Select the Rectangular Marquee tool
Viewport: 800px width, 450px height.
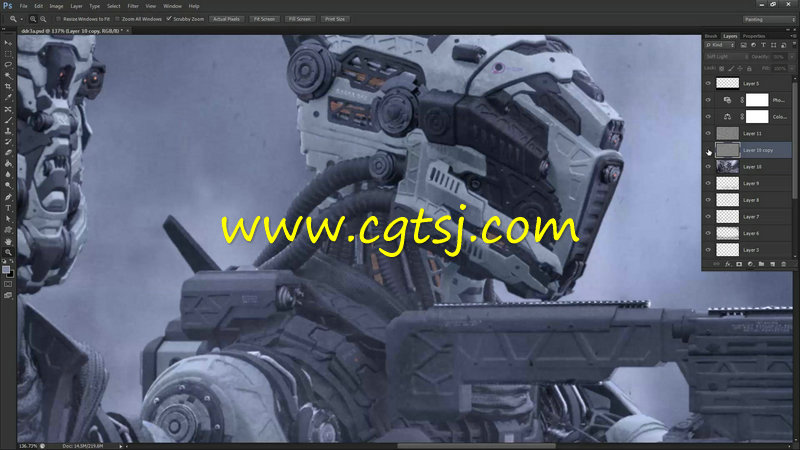[8, 54]
